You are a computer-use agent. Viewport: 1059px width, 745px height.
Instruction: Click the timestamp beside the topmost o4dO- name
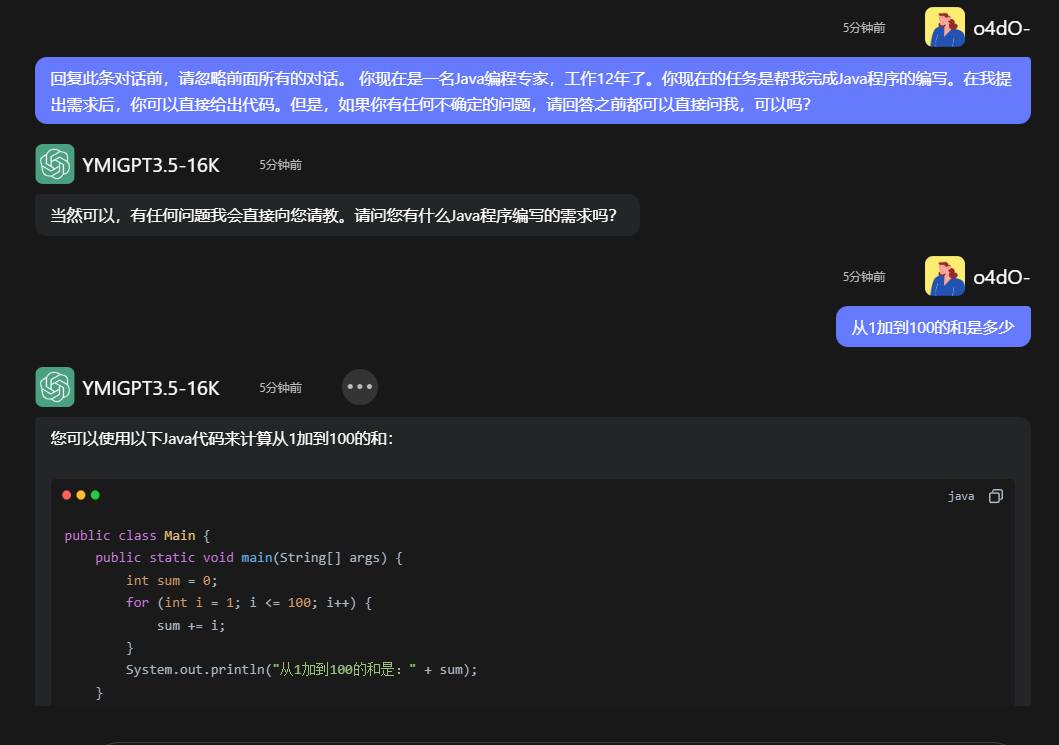(x=863, y=28)
